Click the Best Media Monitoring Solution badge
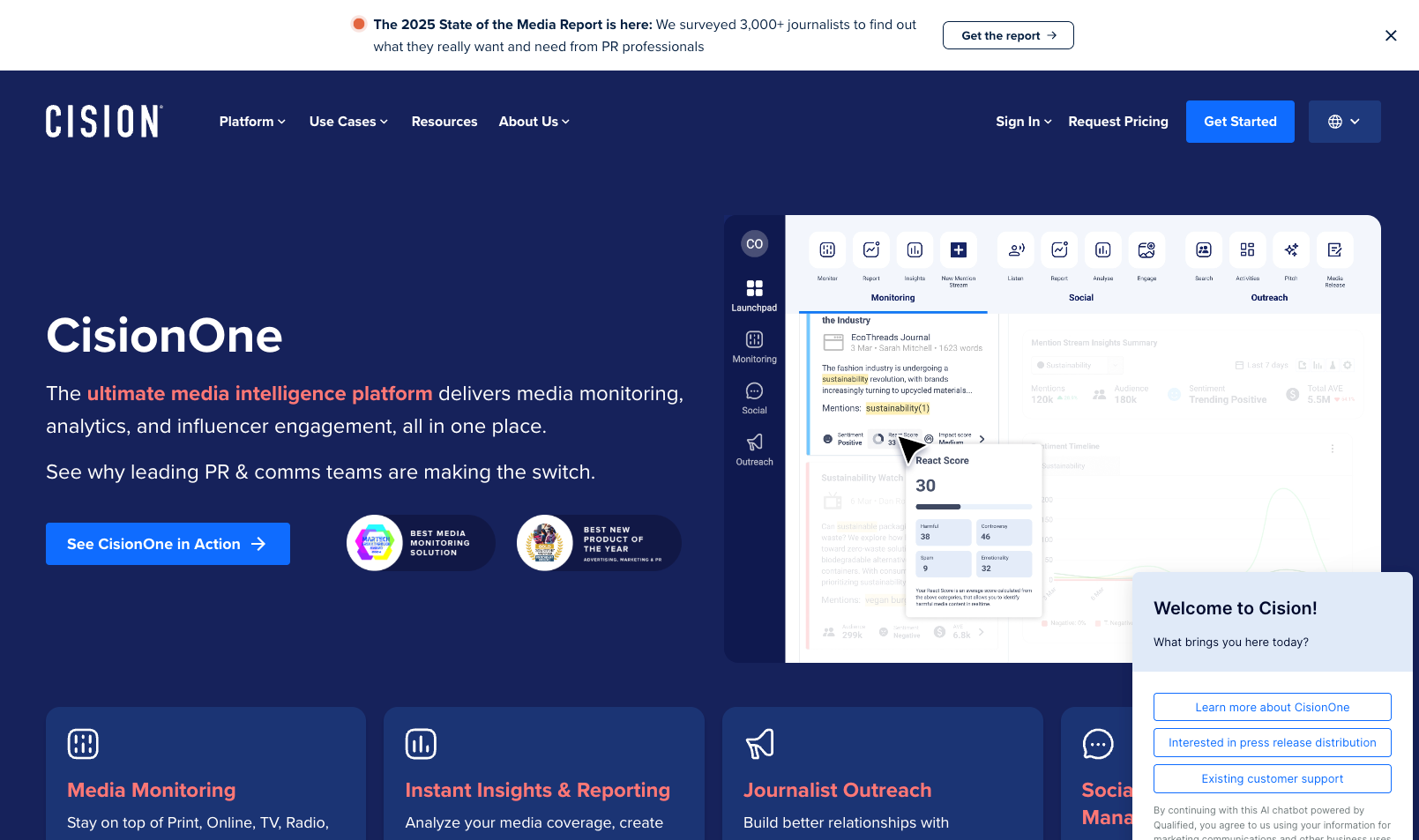Screen dimensions: 1419x840 pyautogui.click(x=421, y=543)
